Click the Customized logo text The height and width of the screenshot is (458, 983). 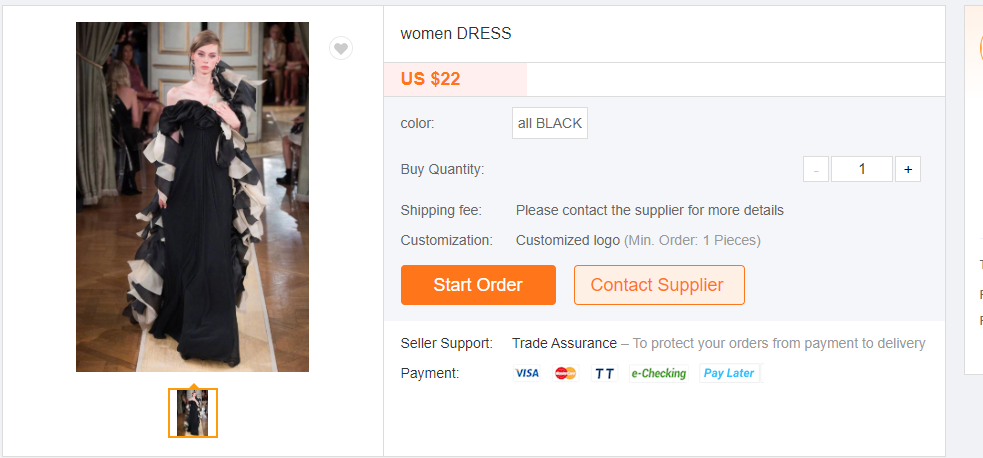[x=568, y=241]
